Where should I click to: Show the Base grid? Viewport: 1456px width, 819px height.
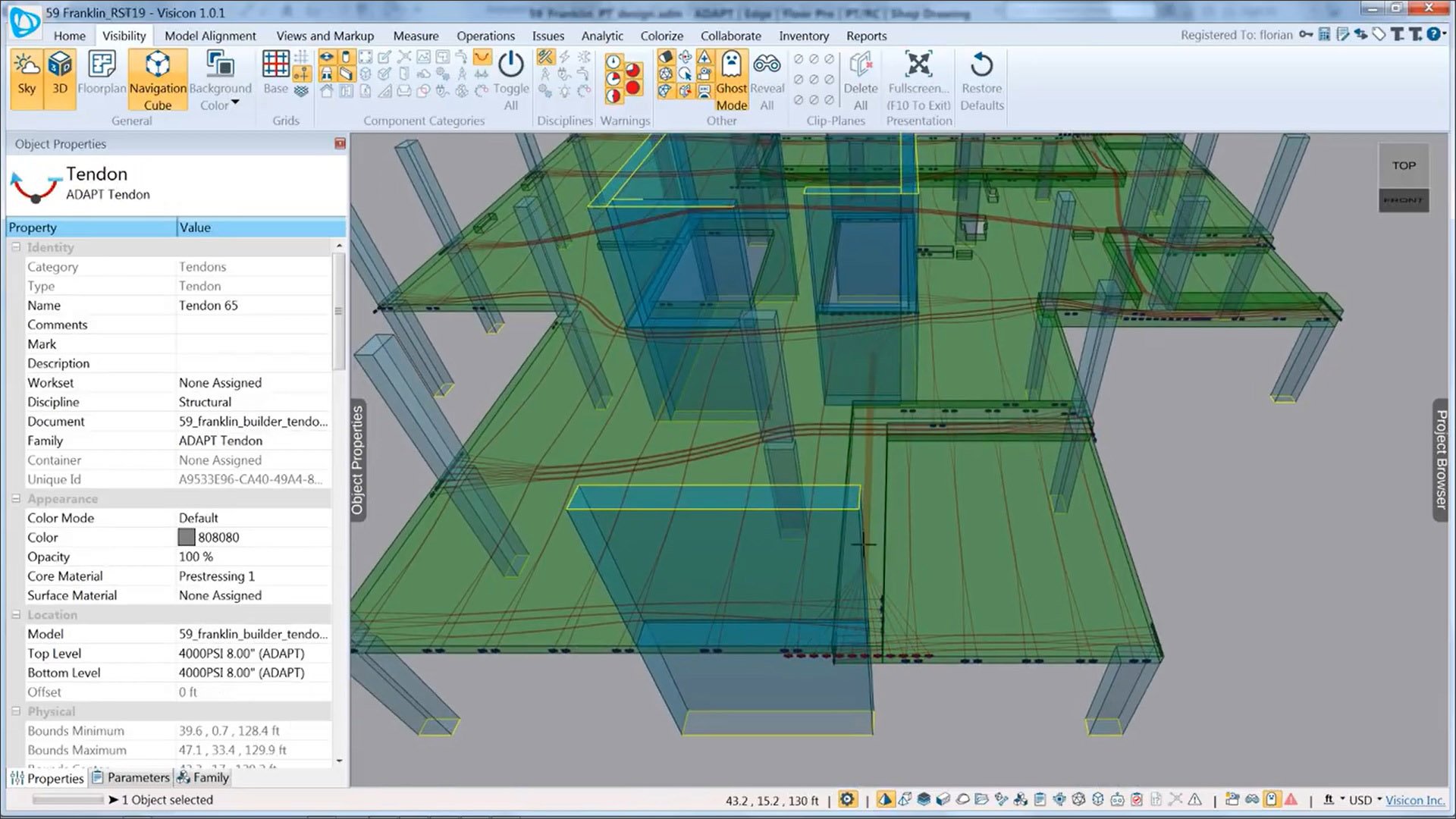[x=275, y=74]
